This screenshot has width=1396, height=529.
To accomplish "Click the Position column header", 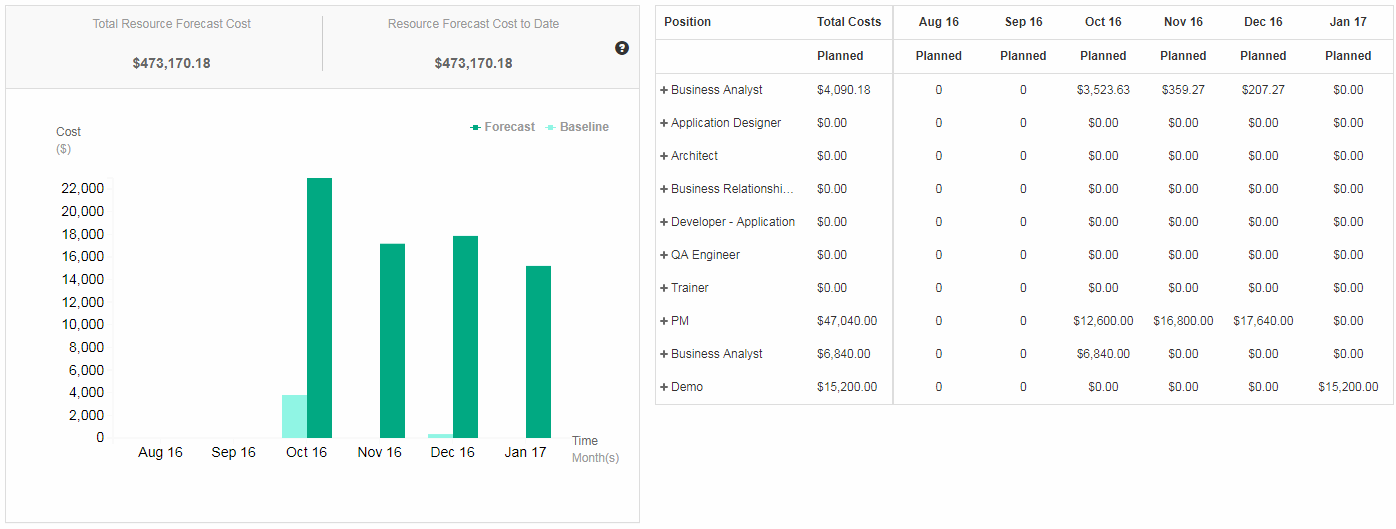I will (x=688, y=22).
